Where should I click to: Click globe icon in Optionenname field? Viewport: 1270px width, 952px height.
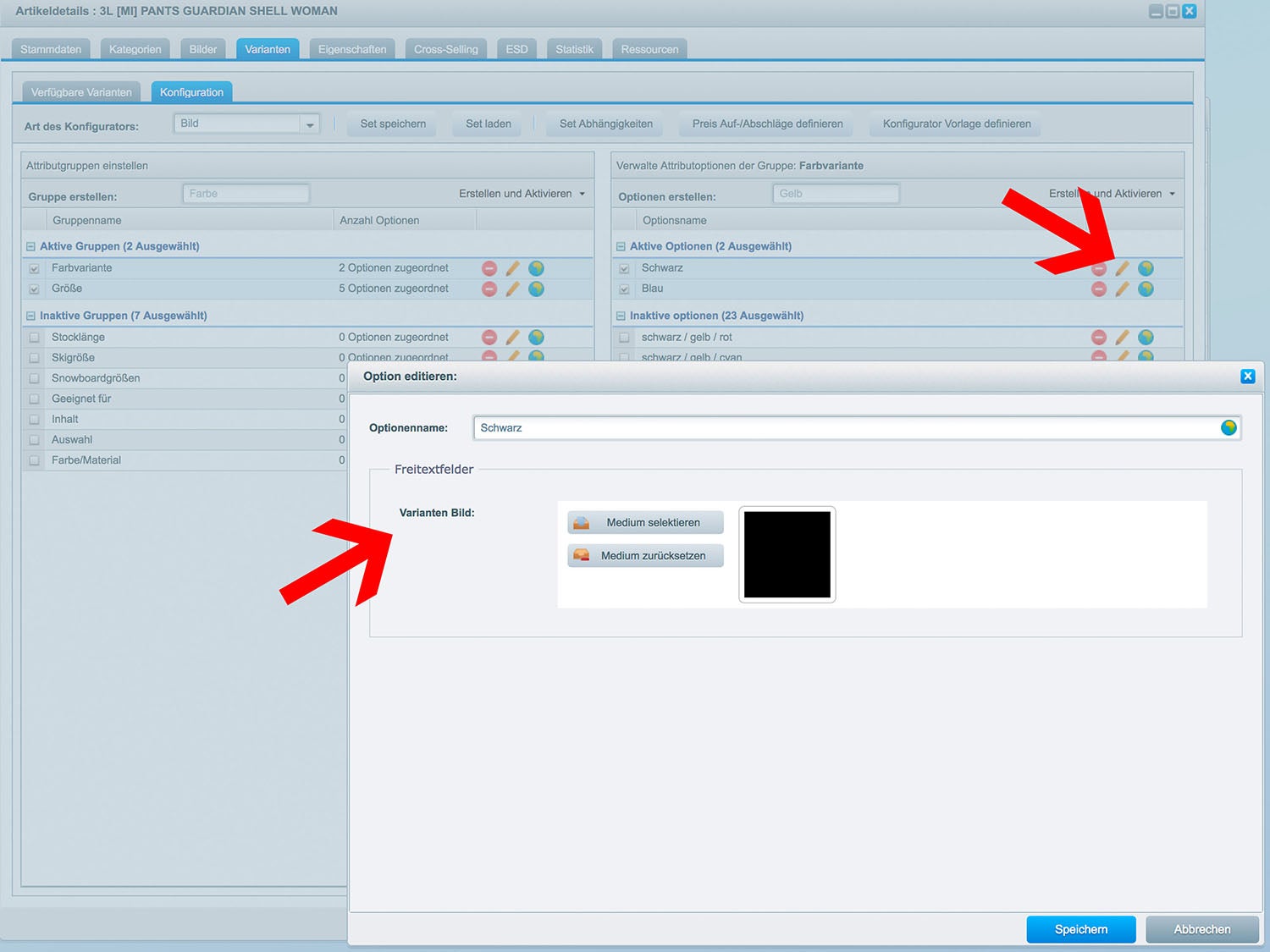tap(1229, 427)
